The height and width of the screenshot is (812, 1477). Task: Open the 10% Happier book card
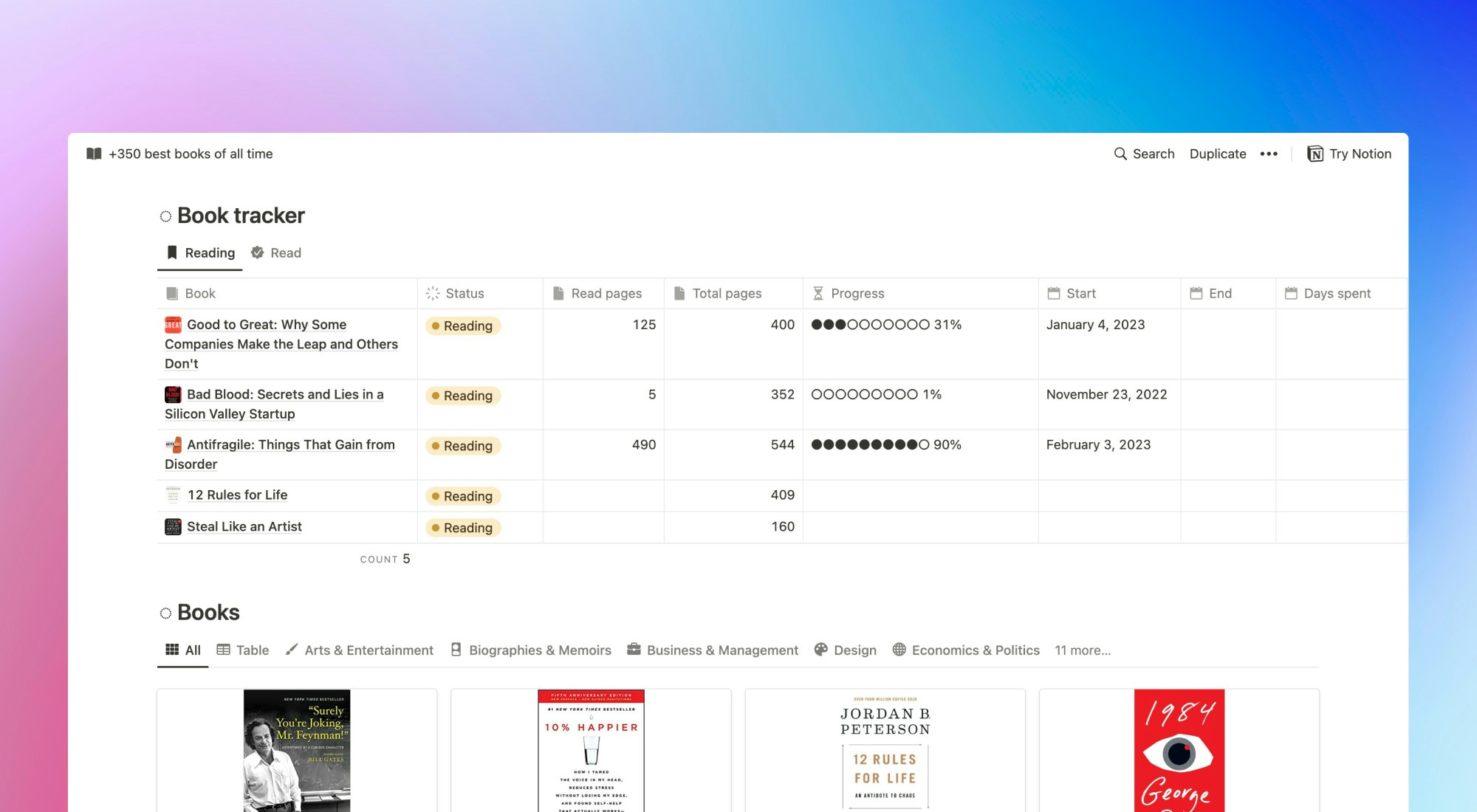[591, 751]
